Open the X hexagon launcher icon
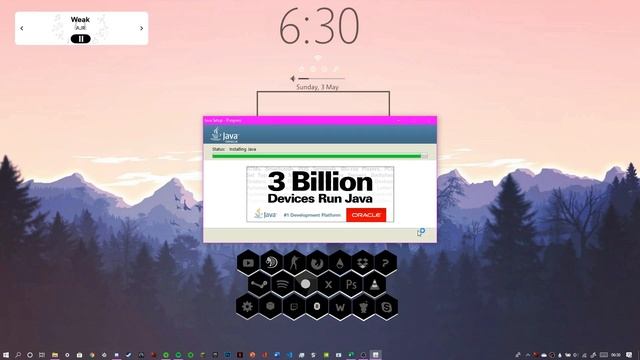This screenshot has height=360, width=640. [328, 284]
